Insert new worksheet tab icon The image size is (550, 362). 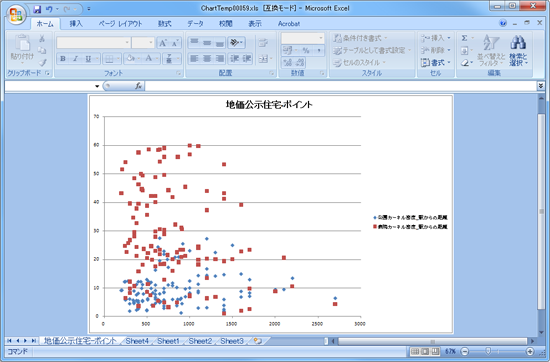pos(258,341)
